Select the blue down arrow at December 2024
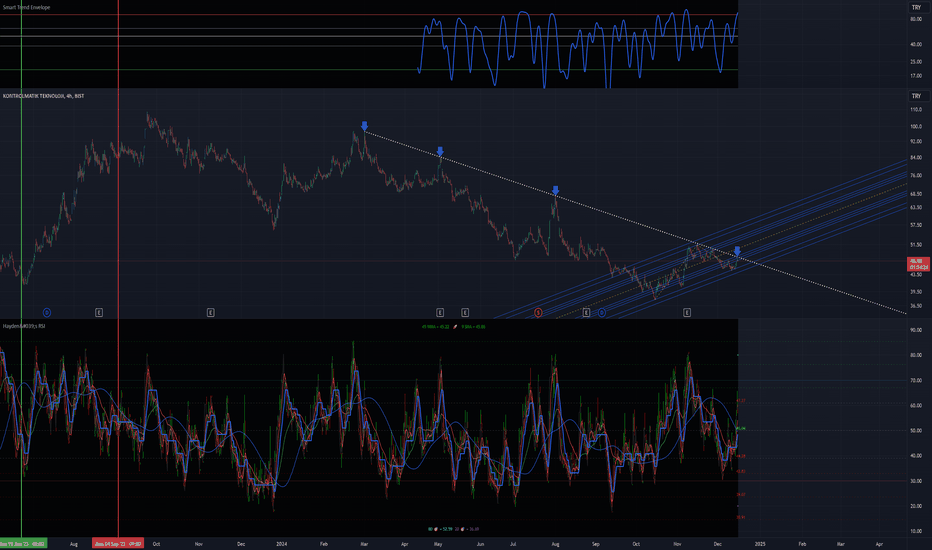 (737, 251)
